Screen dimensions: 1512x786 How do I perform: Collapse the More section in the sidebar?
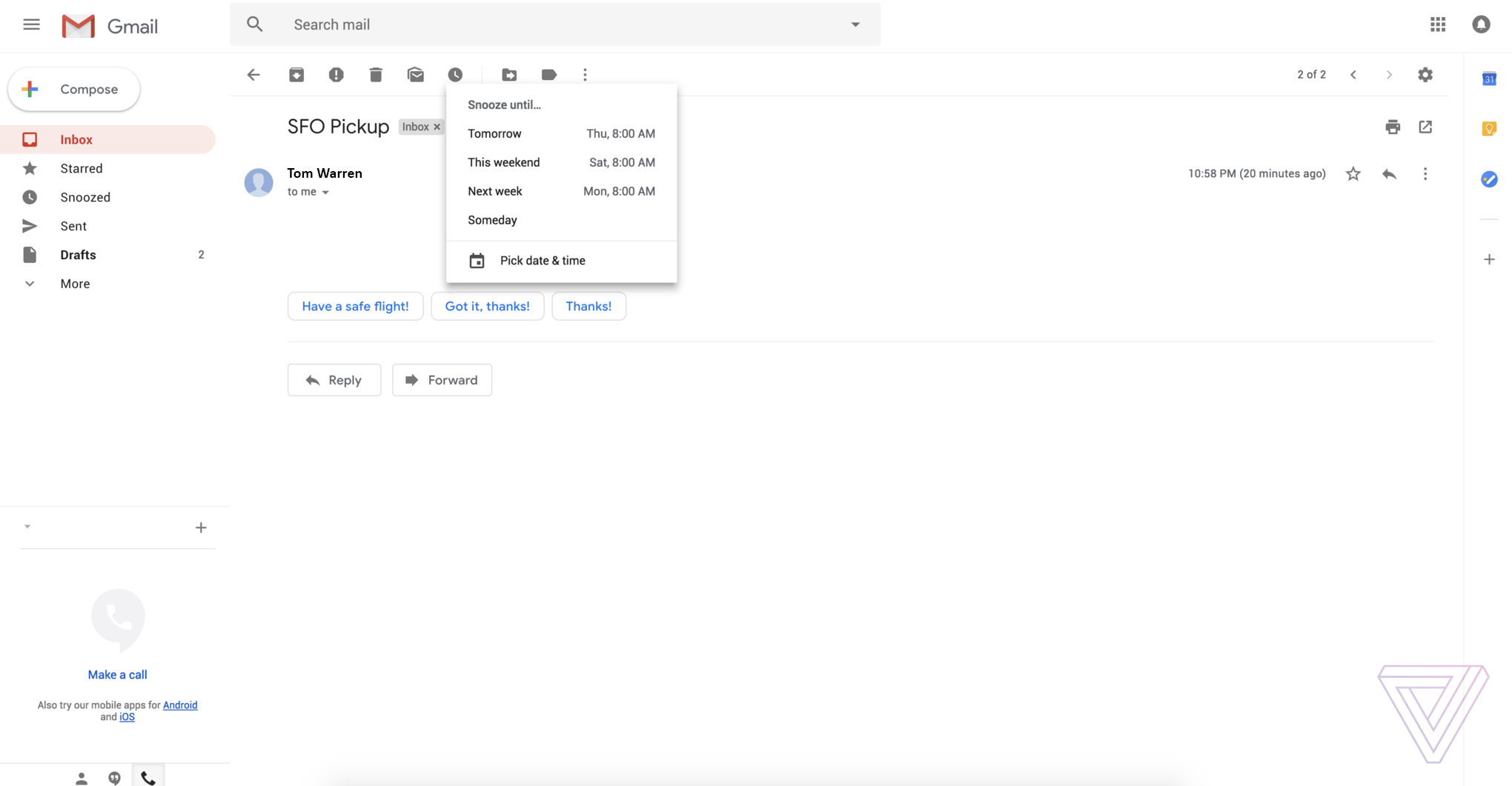tap(30, 284)
